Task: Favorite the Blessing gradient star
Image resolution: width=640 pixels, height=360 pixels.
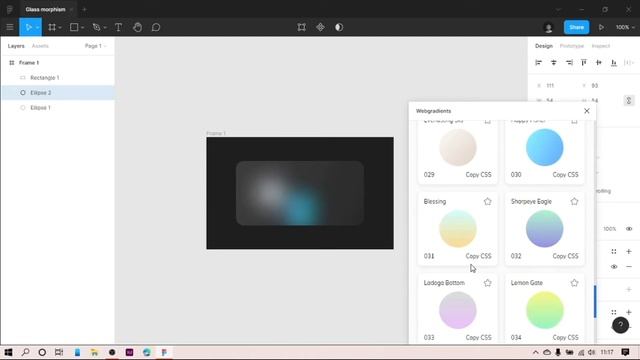Action: [488, 202]
